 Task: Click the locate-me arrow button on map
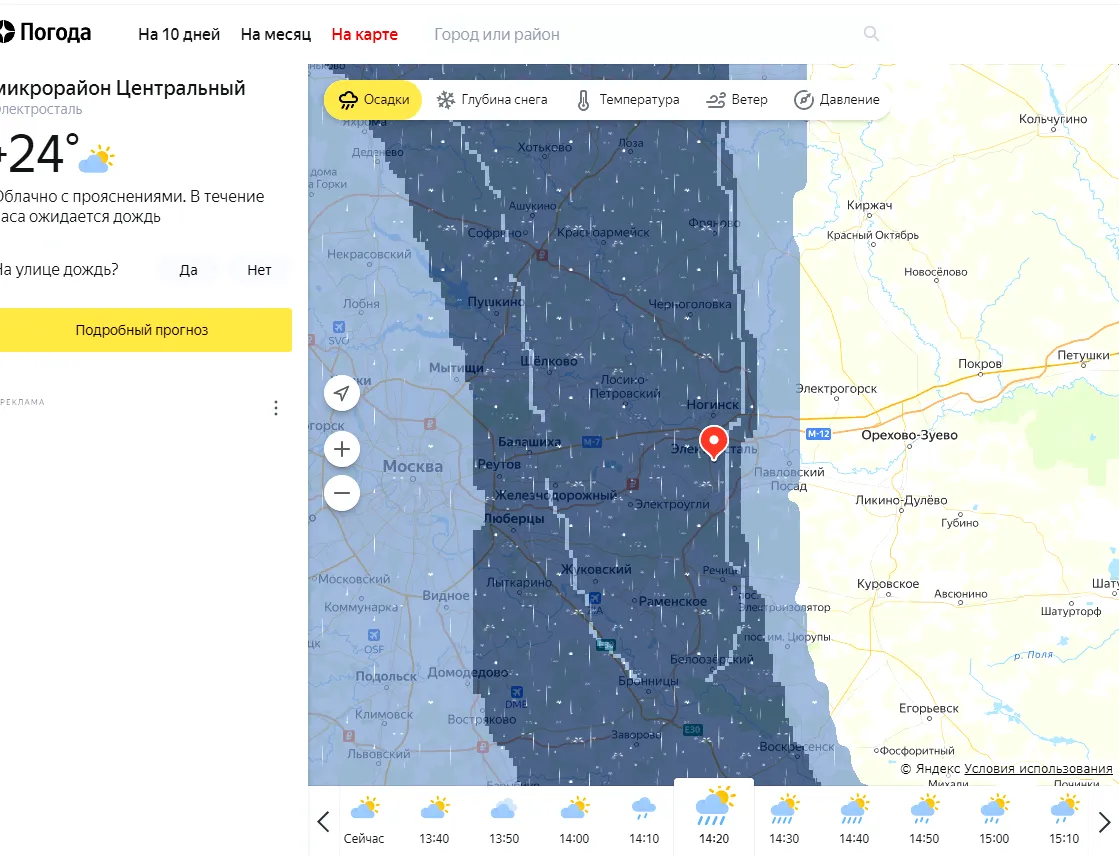tap(342, 393)
